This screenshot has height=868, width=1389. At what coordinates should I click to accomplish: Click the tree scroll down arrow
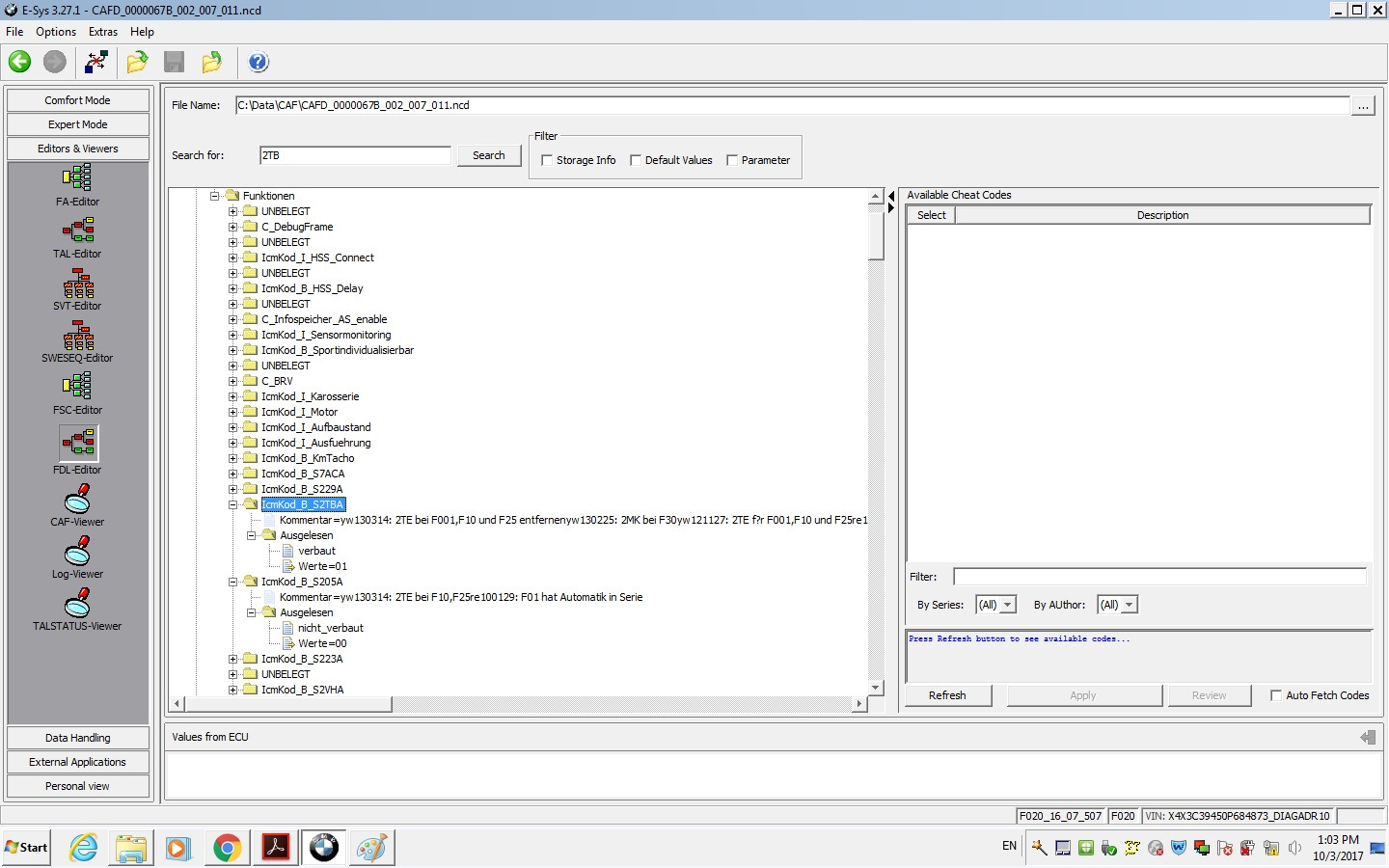pyautogui.click(x=876, y=688)
